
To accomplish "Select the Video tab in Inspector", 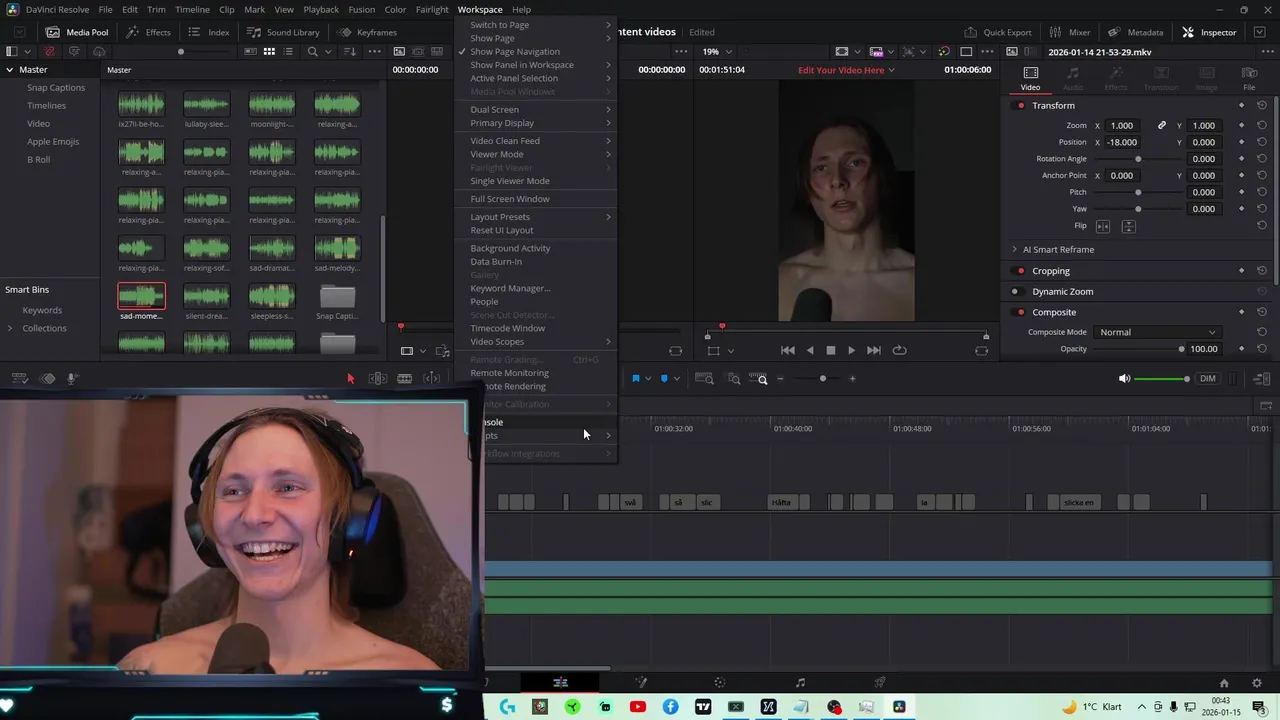I will 1030,78.
